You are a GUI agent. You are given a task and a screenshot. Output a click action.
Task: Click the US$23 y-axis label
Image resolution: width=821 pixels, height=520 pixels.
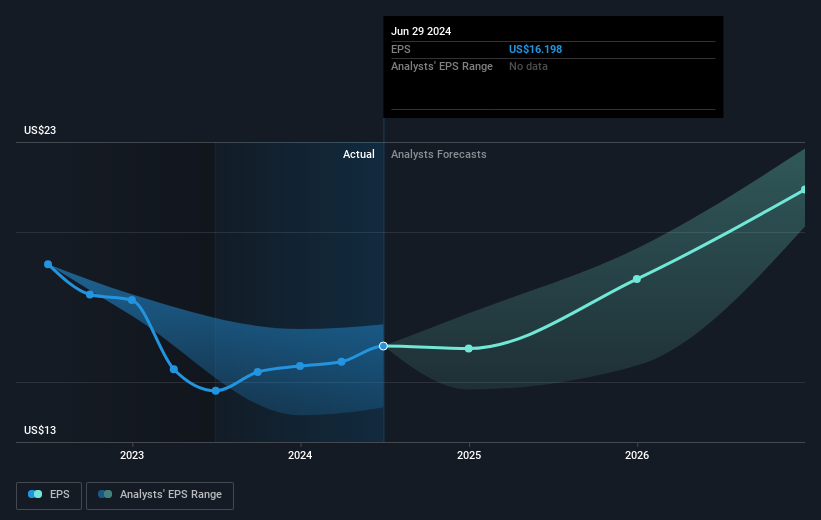click(x=40, y=130)
